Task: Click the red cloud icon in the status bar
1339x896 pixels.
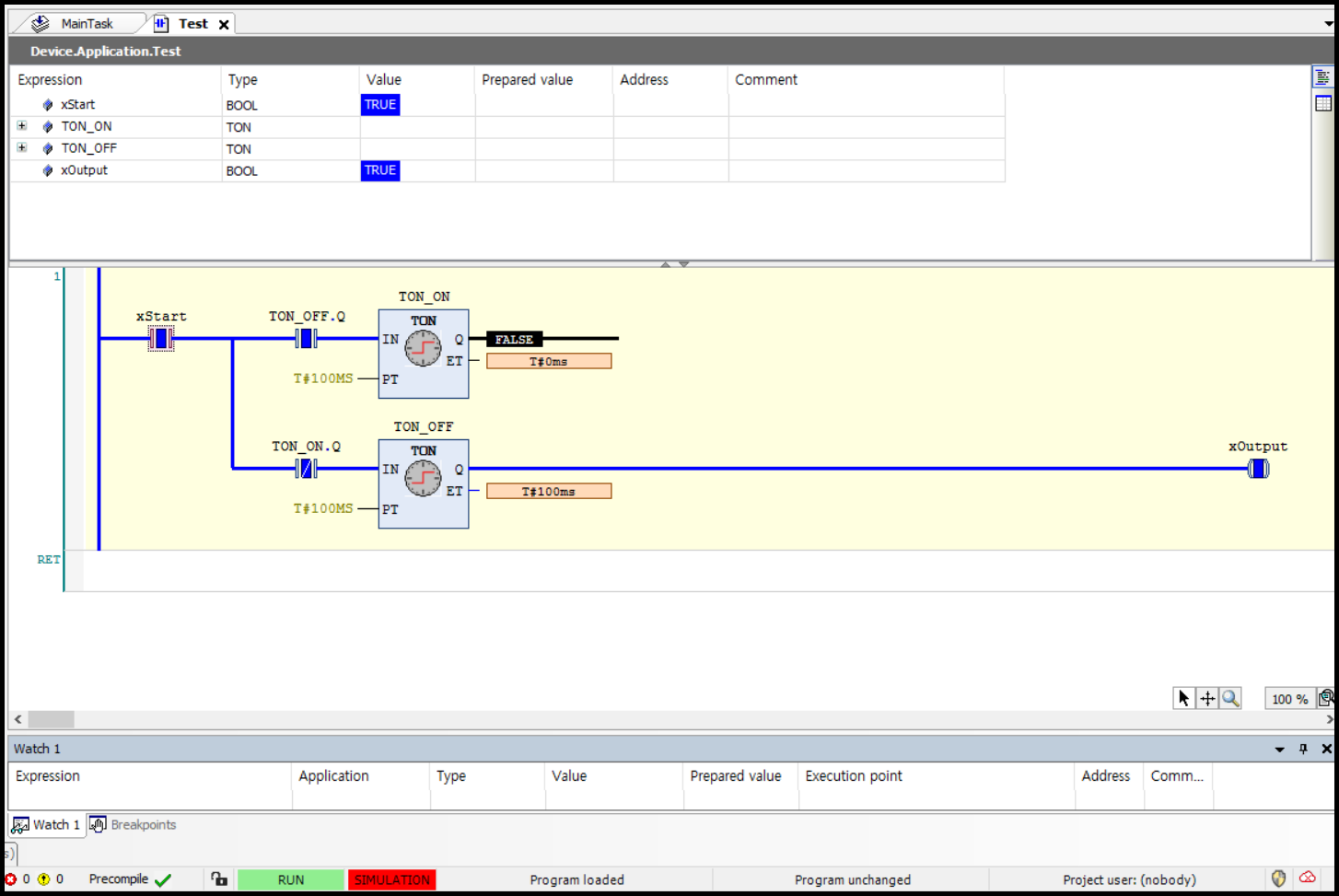Action: coord(1308,879)
